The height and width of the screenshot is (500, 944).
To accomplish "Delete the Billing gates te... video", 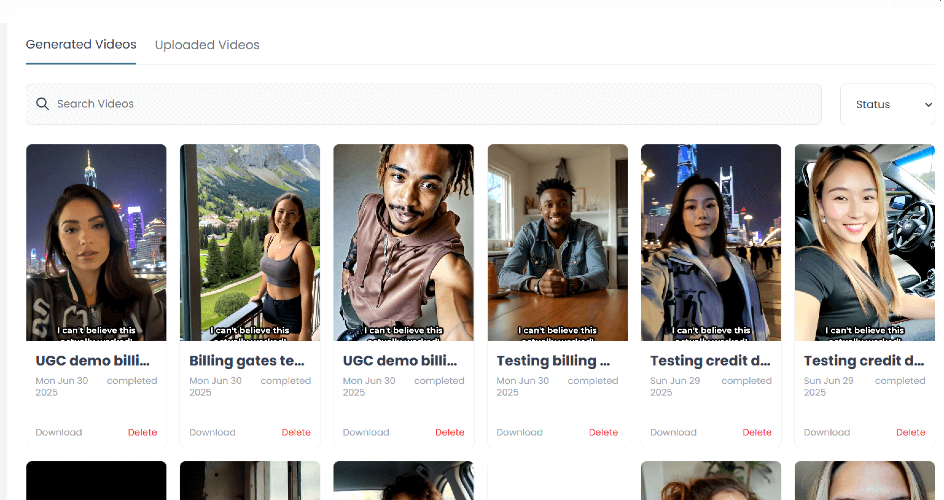I will (x=296, y=432).
